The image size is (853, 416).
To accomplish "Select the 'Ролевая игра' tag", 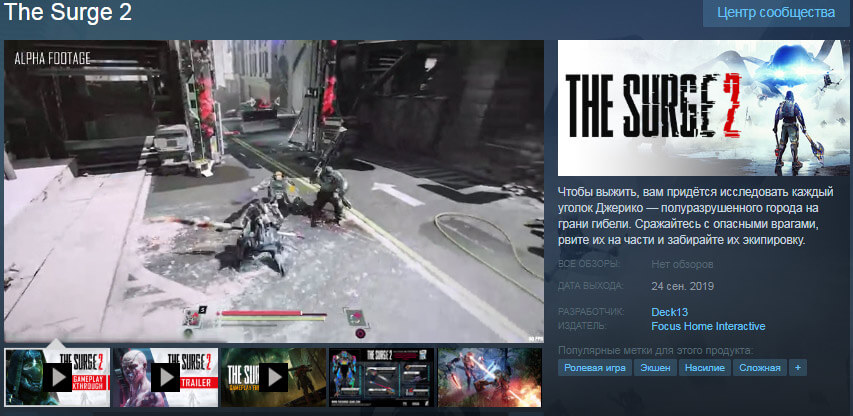I will (595, 368).
